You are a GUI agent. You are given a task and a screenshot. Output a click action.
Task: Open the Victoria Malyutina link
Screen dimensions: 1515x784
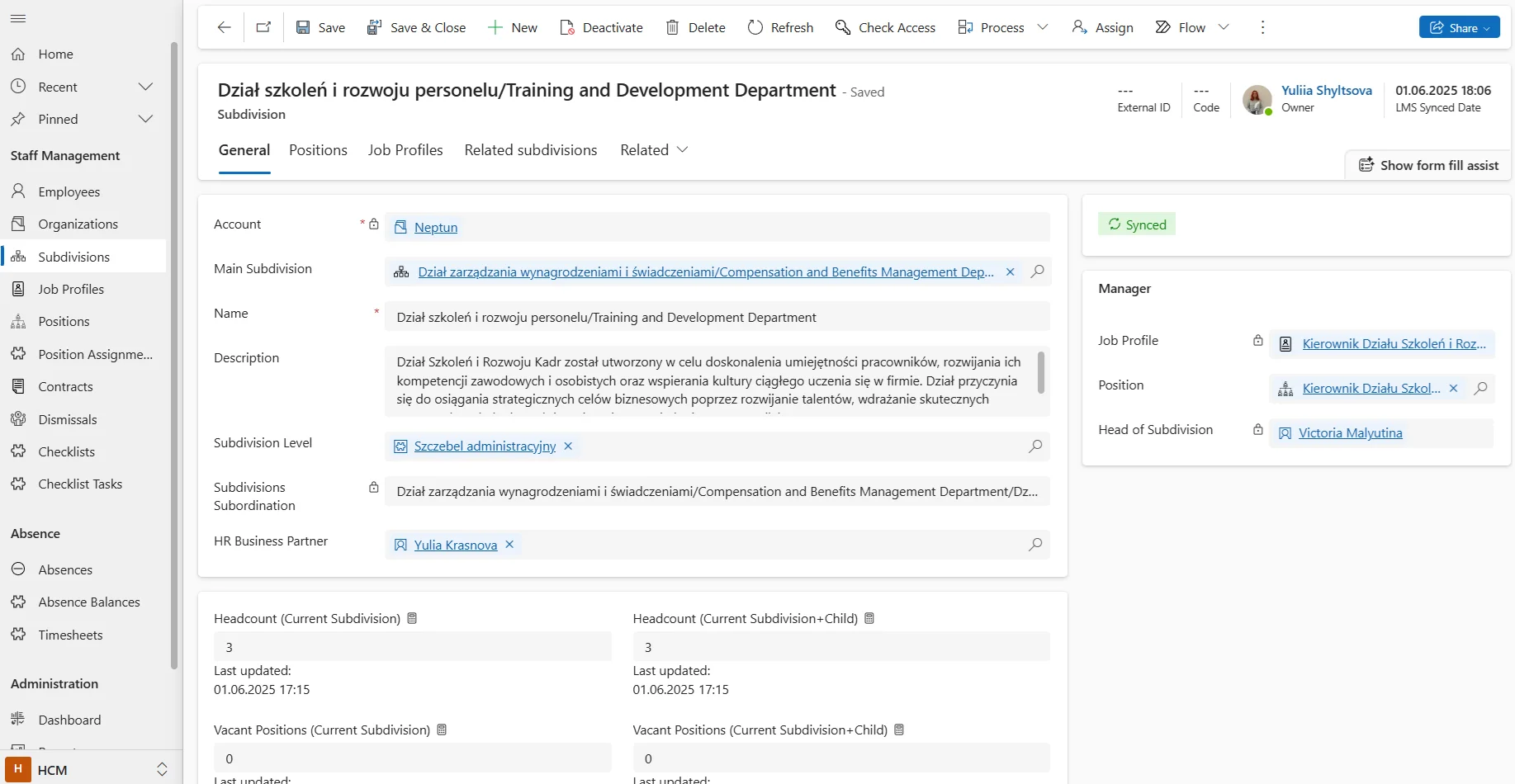pos(1350,433)
